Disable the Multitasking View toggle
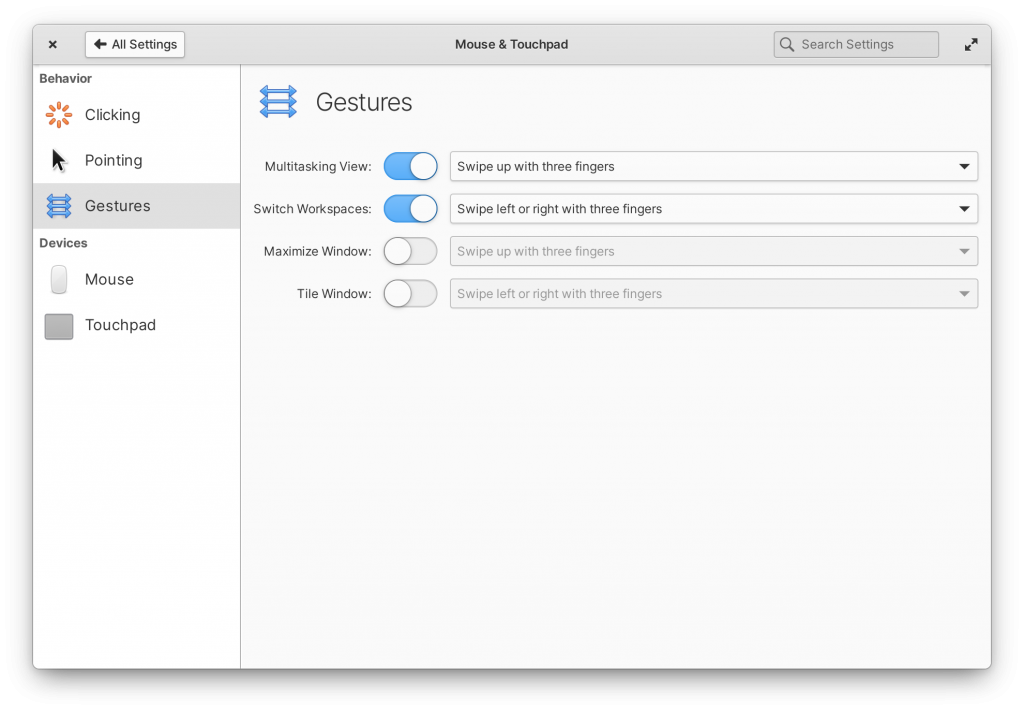 coord(410,166)
